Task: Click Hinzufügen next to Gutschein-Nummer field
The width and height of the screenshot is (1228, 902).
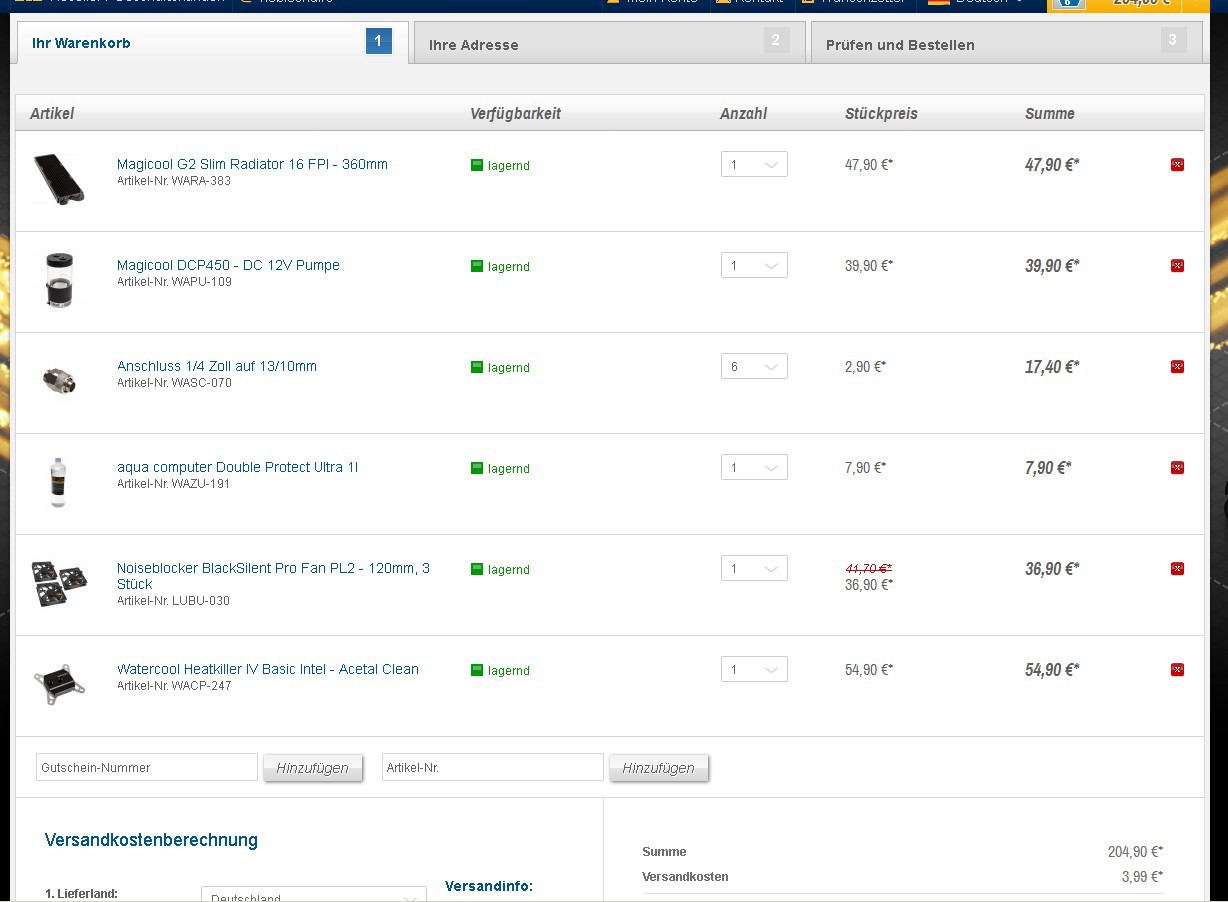Action: coord(313,768)
